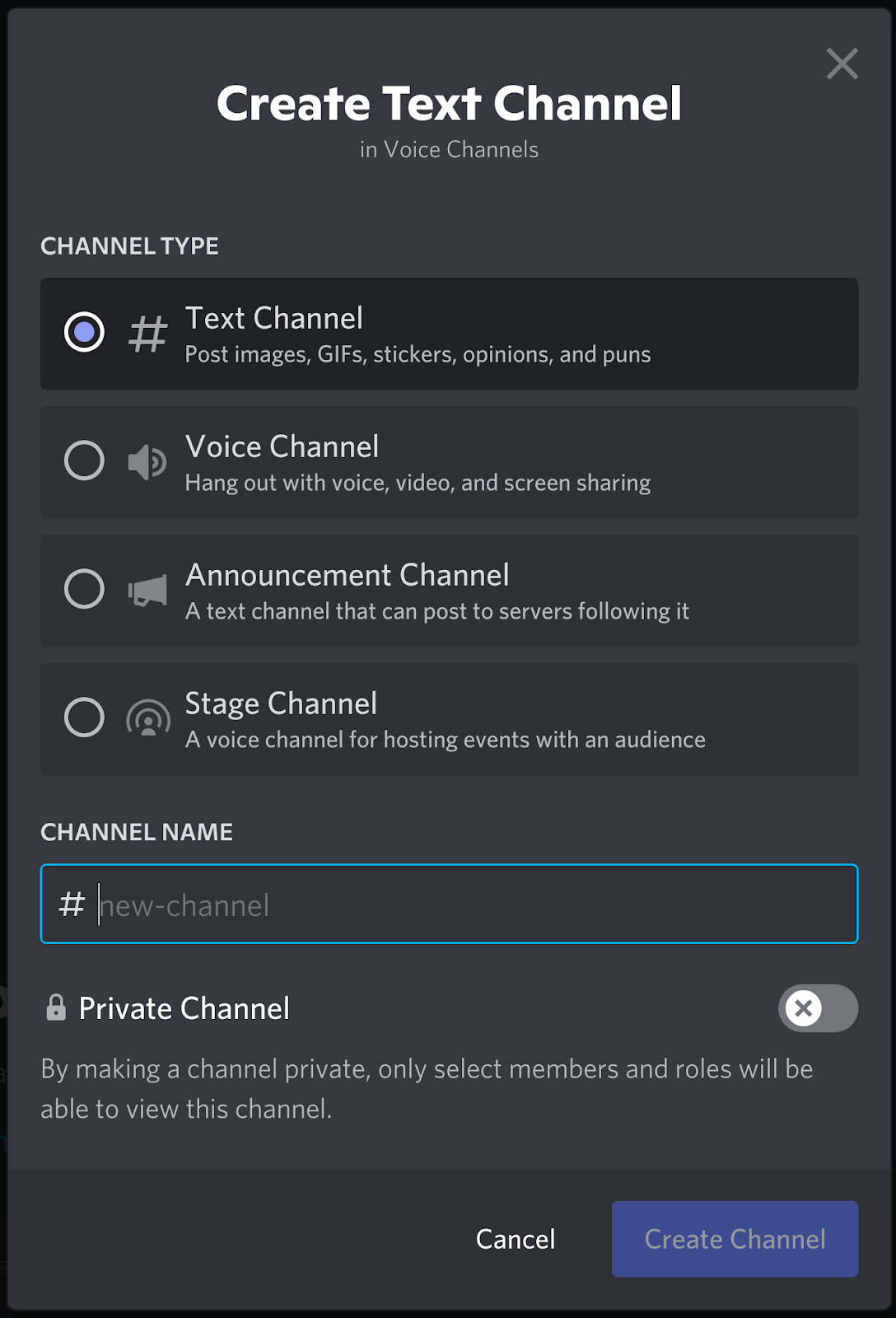Choose the Voice Channel option row
This screenshot has height=1318, width=896.
448,461
